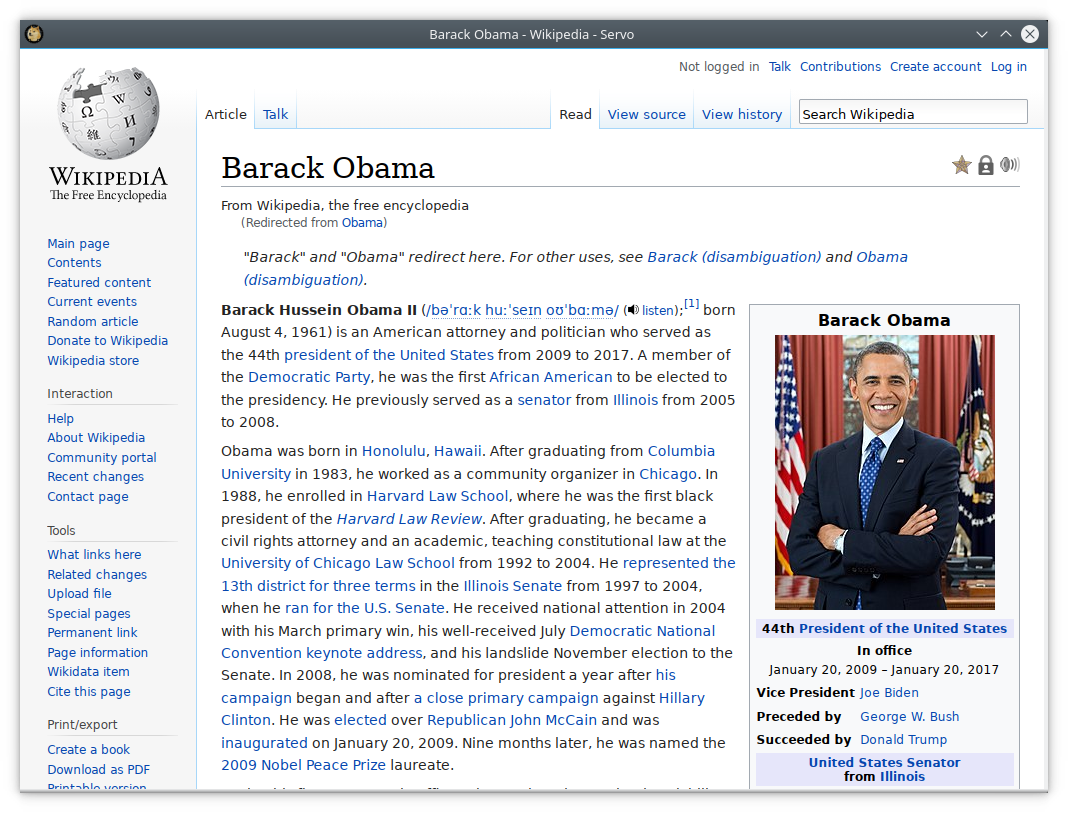The image size is (1068, 813).
Task: Click the featured article star icon
Action: (961, 165)
